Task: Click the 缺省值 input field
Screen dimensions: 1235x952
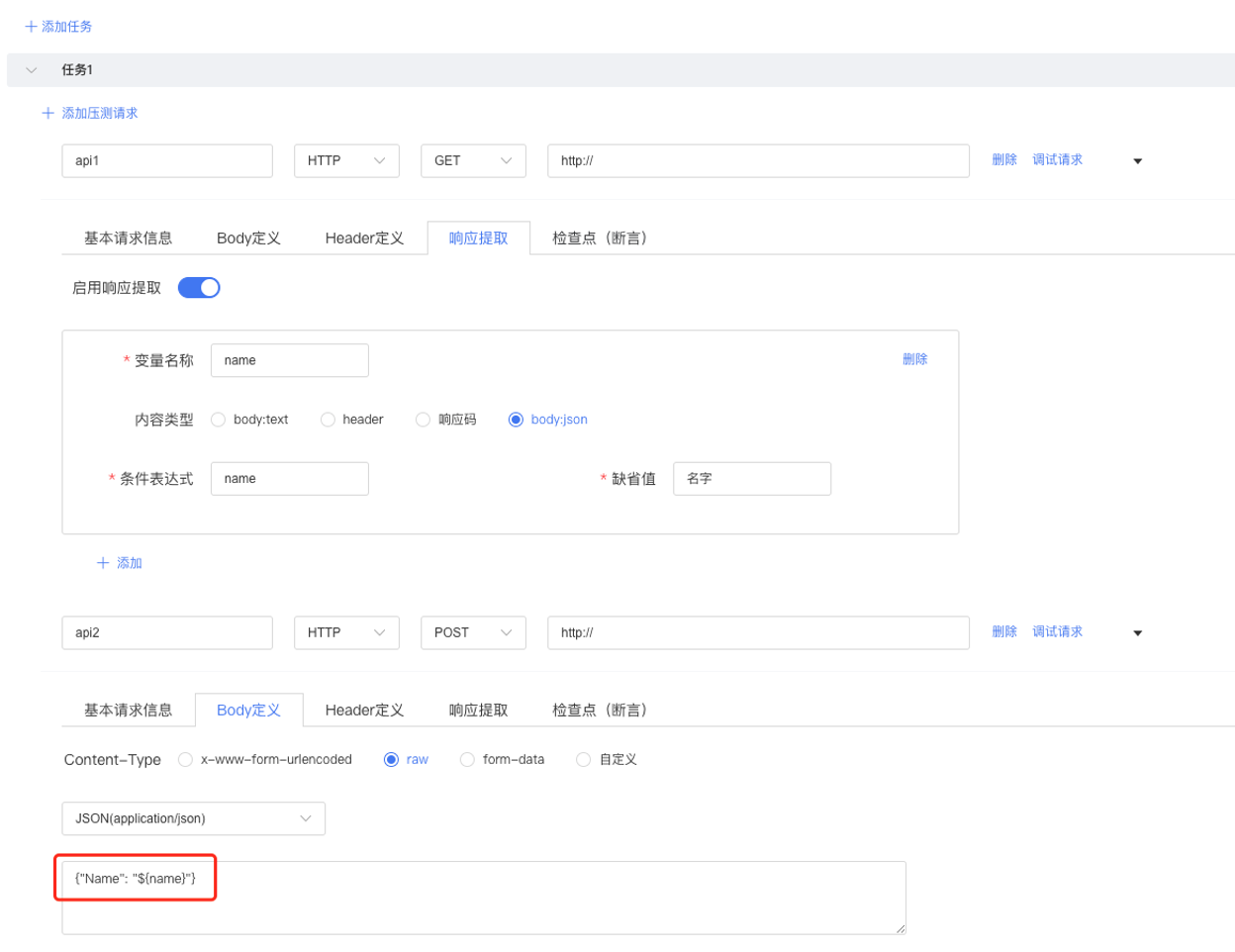Action: 751,479
